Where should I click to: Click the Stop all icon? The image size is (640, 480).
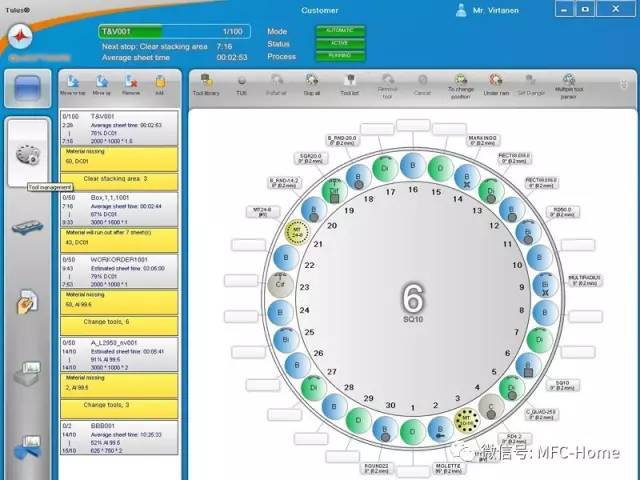point(311,83)
